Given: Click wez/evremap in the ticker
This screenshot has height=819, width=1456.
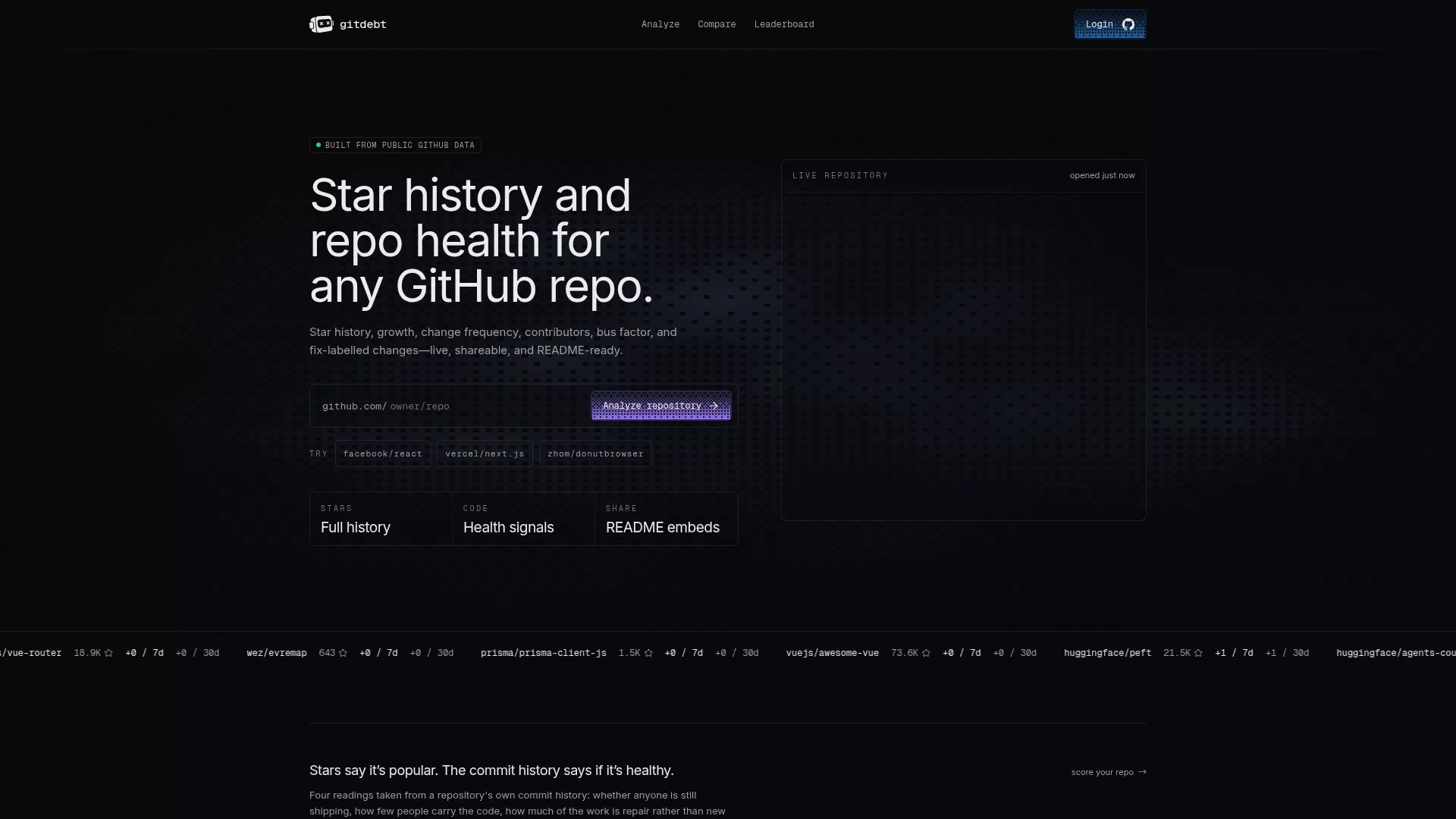Looking at the screenshot, I should coord(277,653).
